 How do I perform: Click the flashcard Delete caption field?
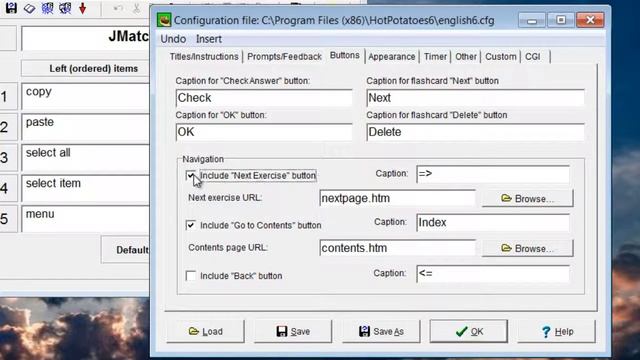[475, 132]
